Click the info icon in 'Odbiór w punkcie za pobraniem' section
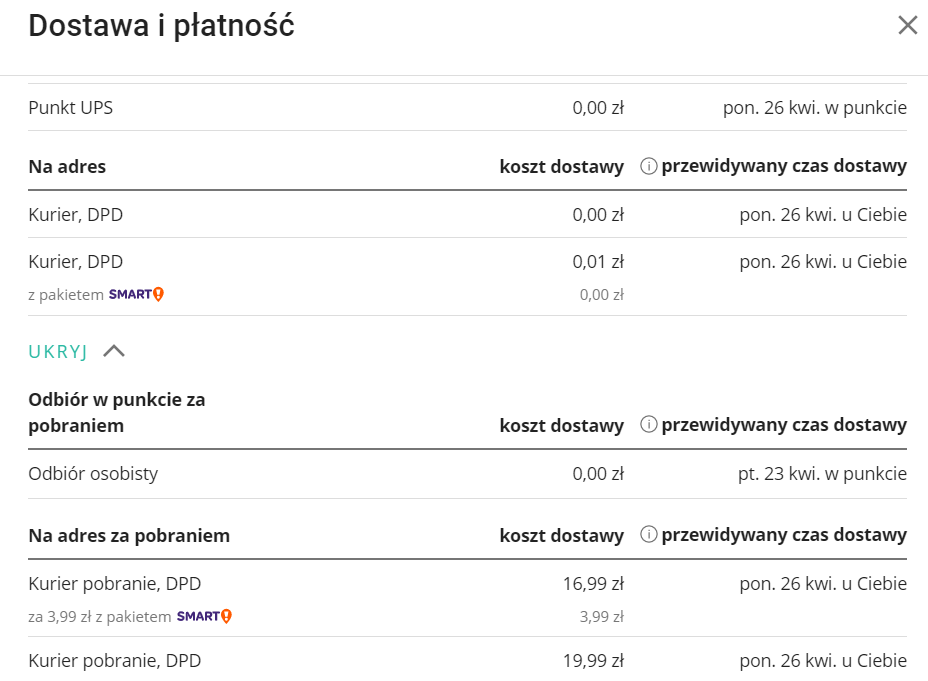This screenshot has height=681, width=928. tap(650, 424)
